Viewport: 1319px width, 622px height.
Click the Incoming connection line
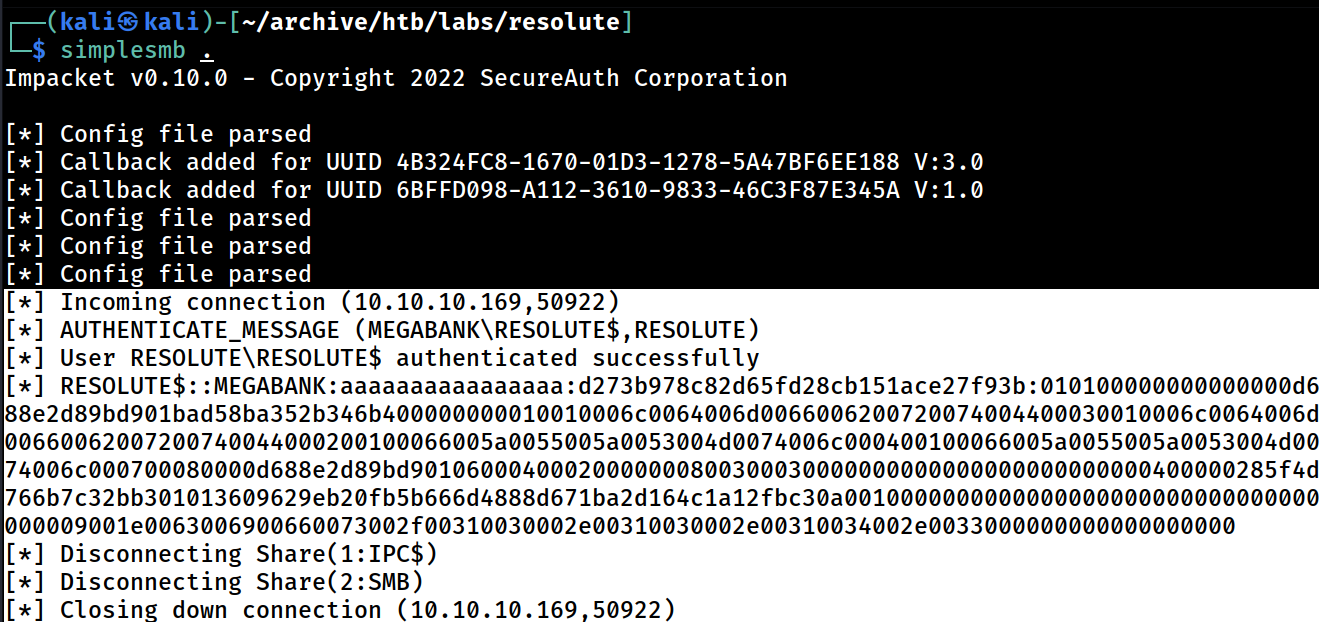[x=312, y=302]
